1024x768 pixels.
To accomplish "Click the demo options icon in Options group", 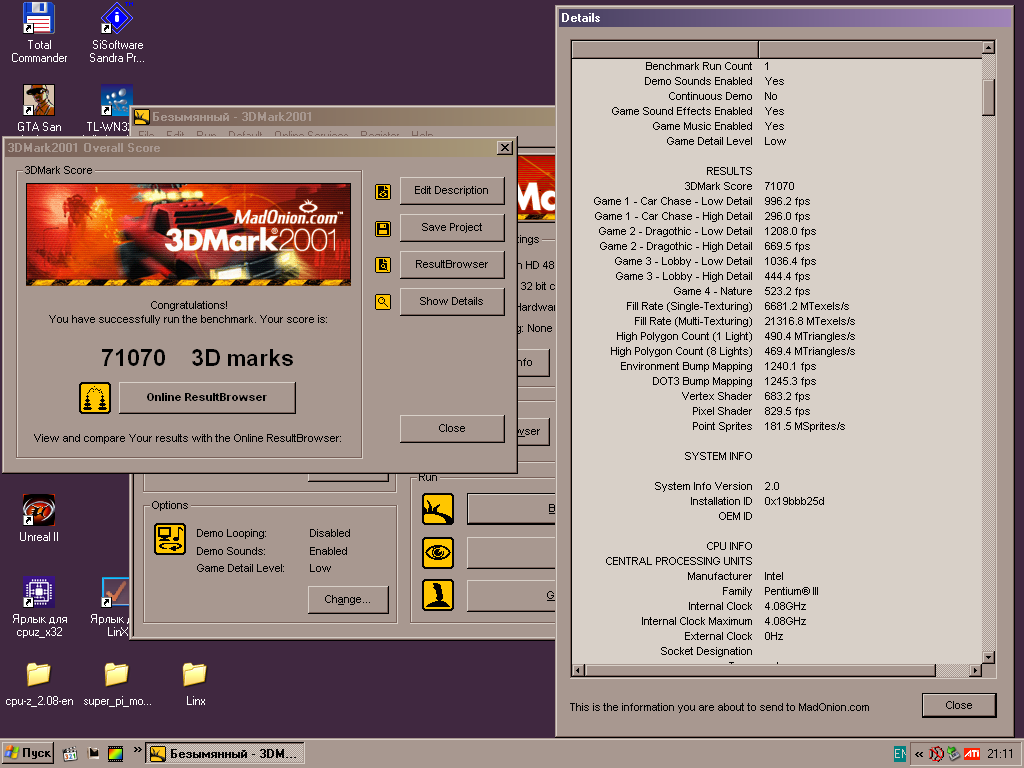I will [170, 539].
